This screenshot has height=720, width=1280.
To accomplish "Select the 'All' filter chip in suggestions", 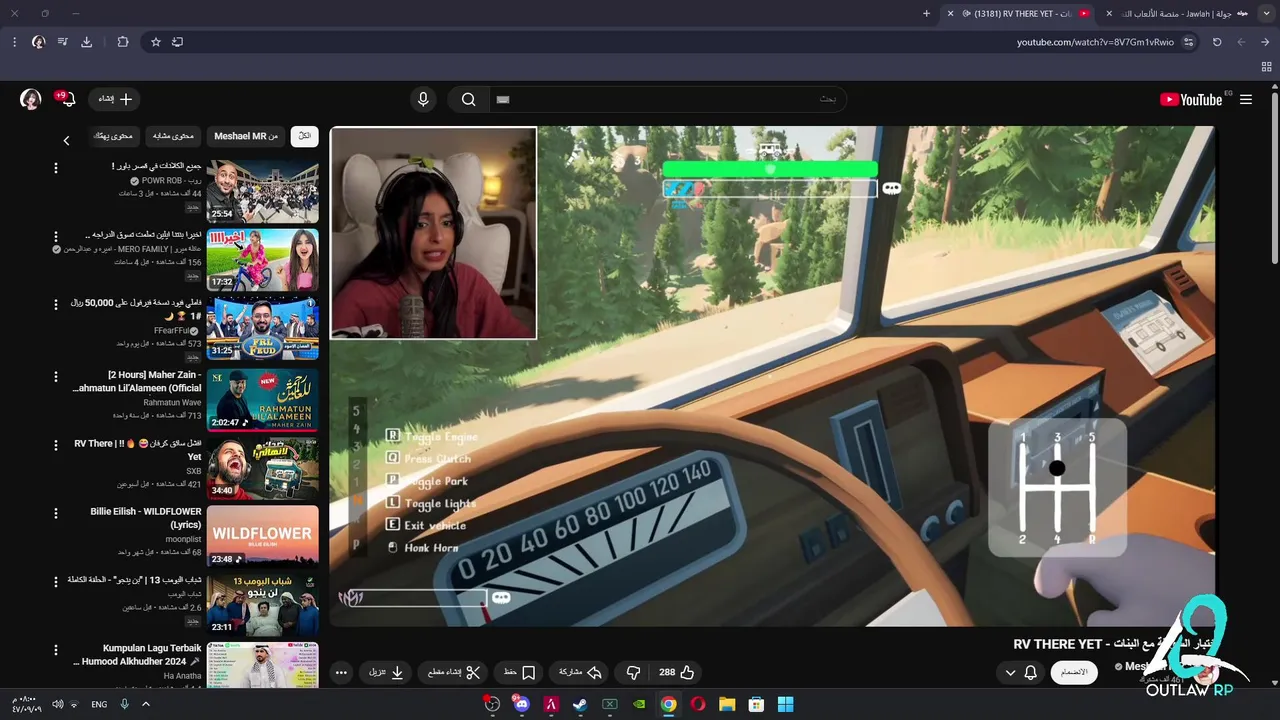I will pyautogui.click(x=304, y=136).
